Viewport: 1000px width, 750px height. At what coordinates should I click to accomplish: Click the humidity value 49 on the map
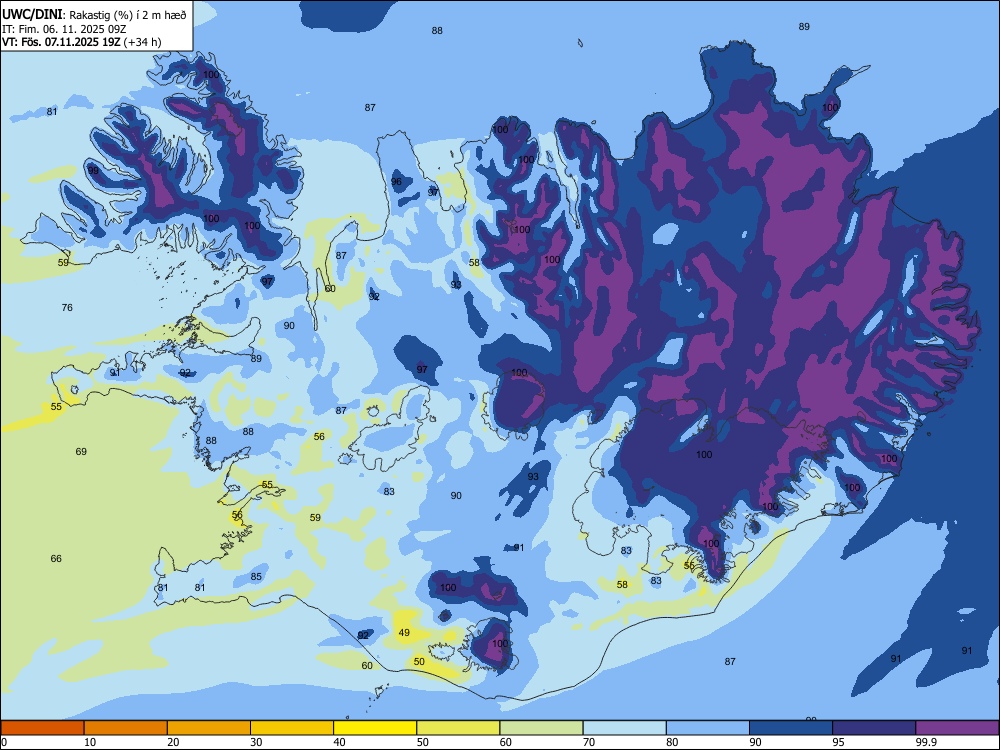point(404,633)
